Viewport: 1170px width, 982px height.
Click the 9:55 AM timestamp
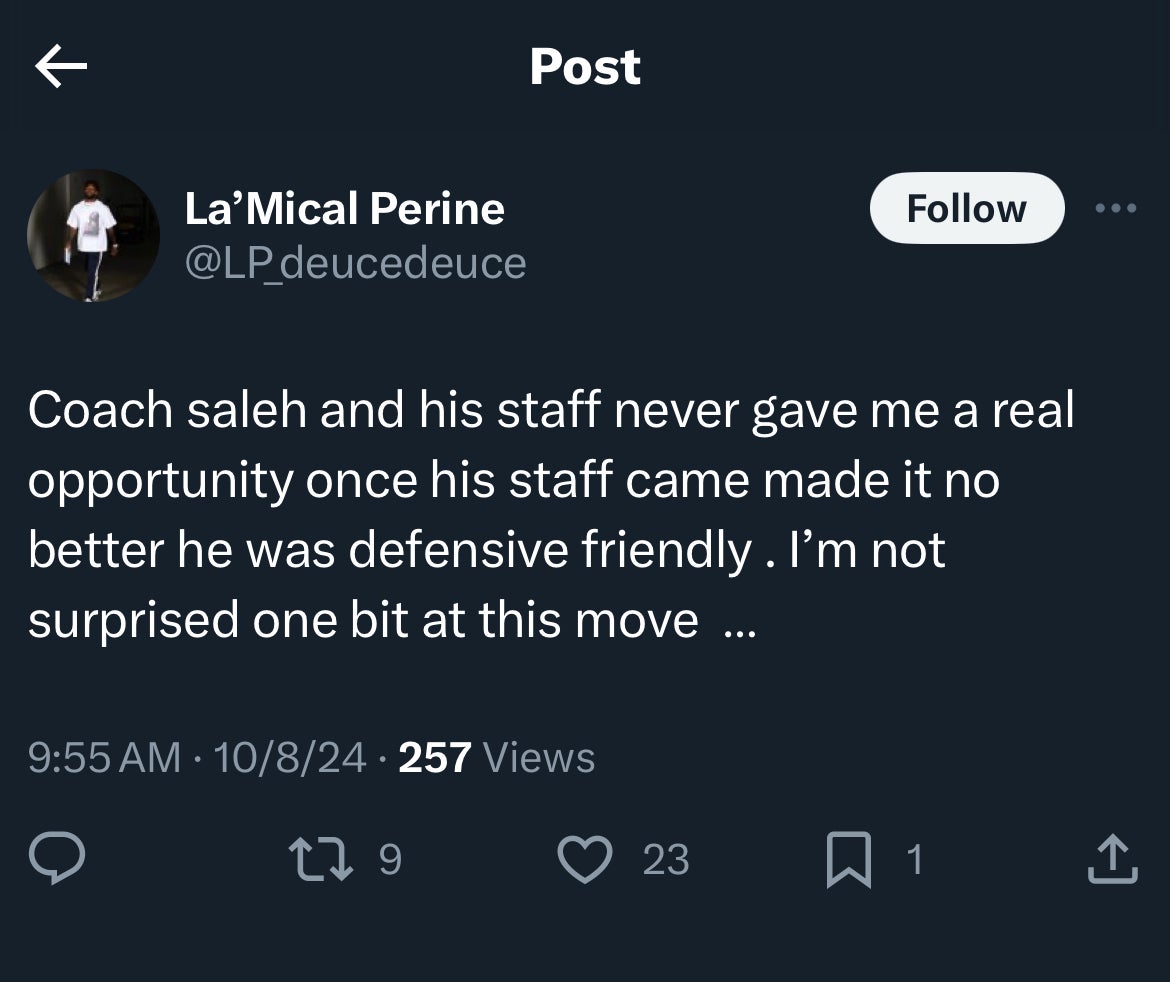[x=105, y=757]
